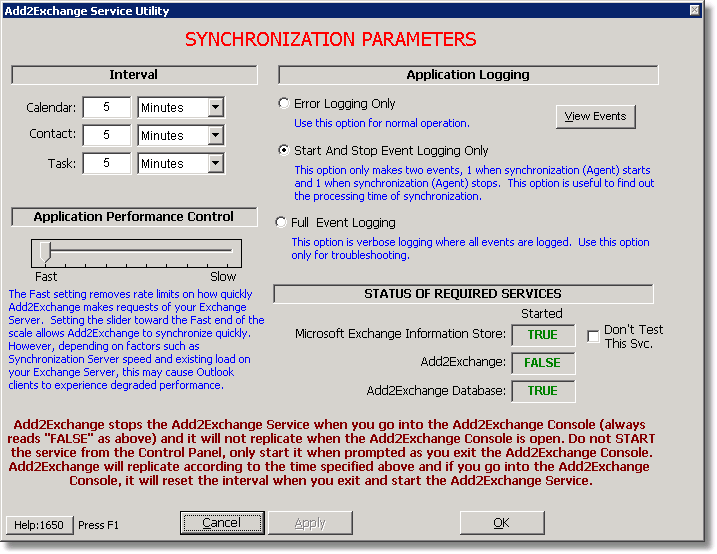Click the Contact interval value field

click(x=107, y=135)
